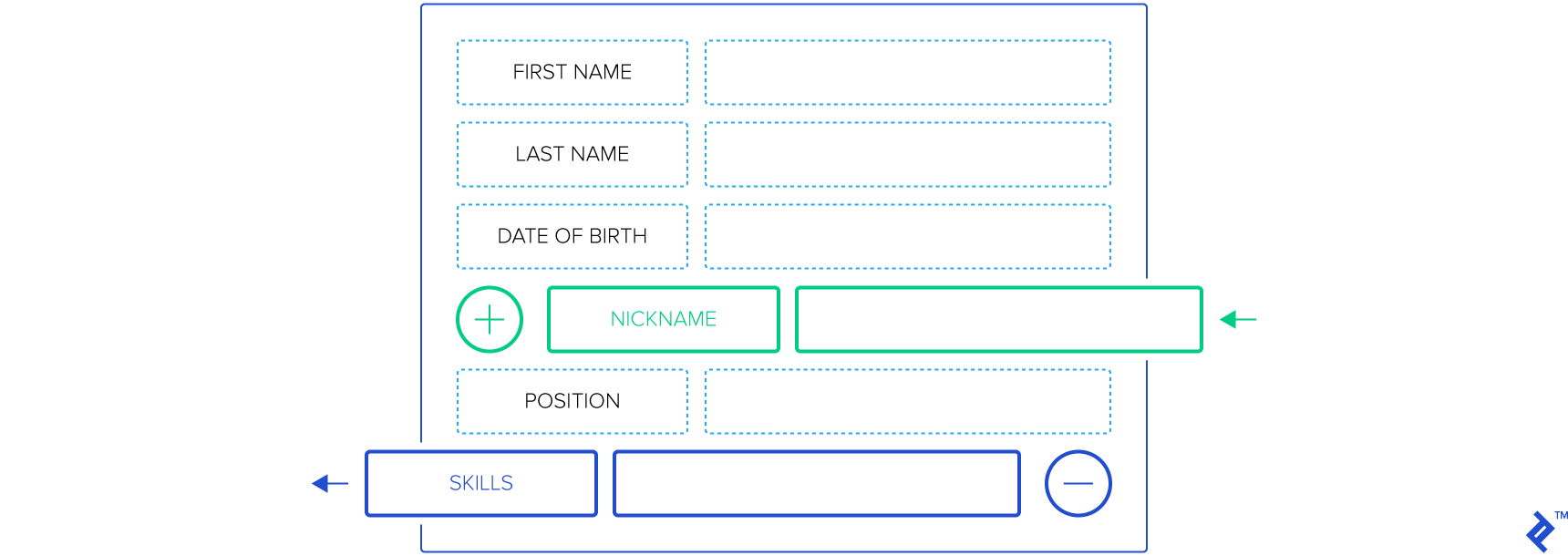1568x556 pixels.
Task: Click the blue field beside SKILLS
Action: coord(817,483)
